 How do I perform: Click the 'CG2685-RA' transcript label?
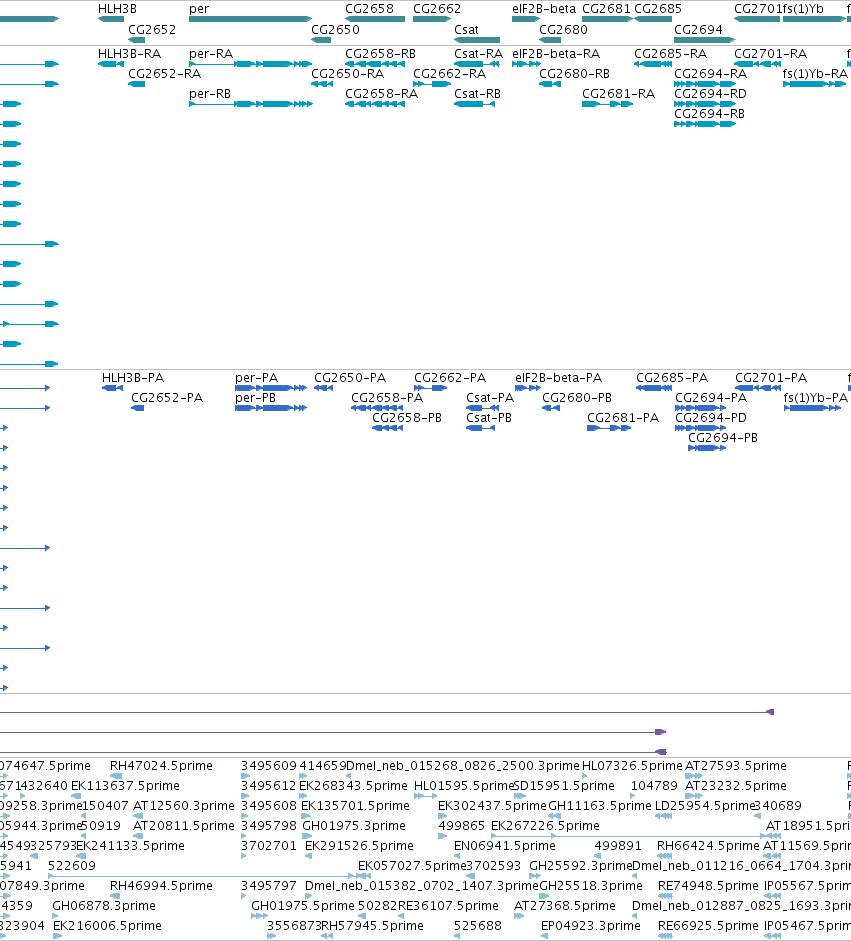point(670,53)
